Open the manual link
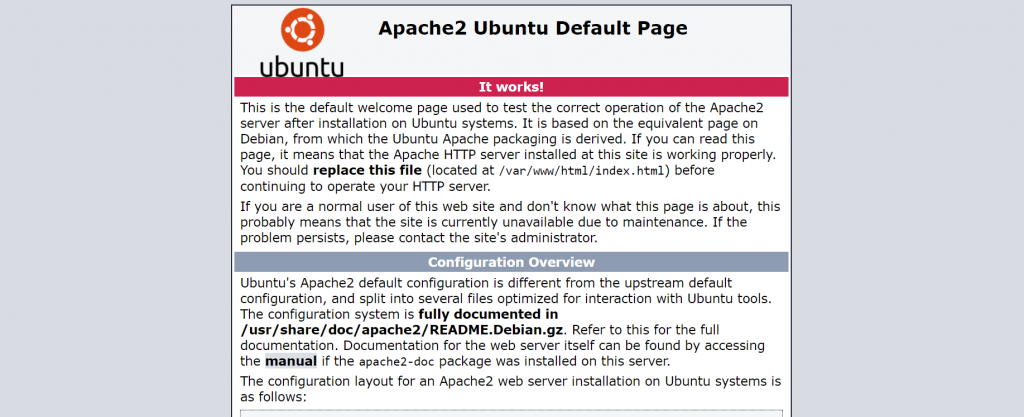Screen dimensions: 1024x417 pyautogui.click(x=291, y=361)
